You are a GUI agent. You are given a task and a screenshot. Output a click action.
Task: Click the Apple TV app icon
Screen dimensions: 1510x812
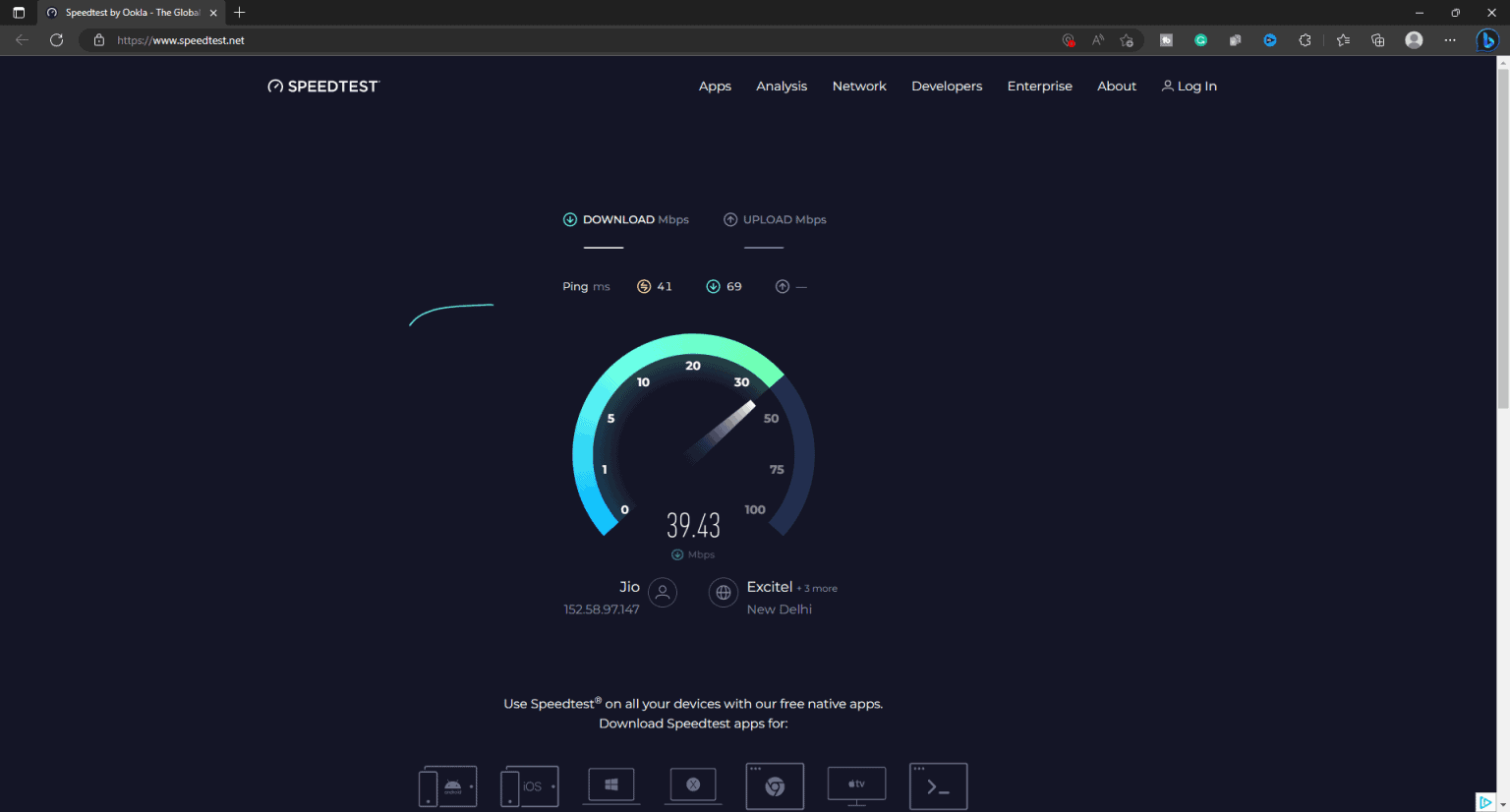point(856,784)
